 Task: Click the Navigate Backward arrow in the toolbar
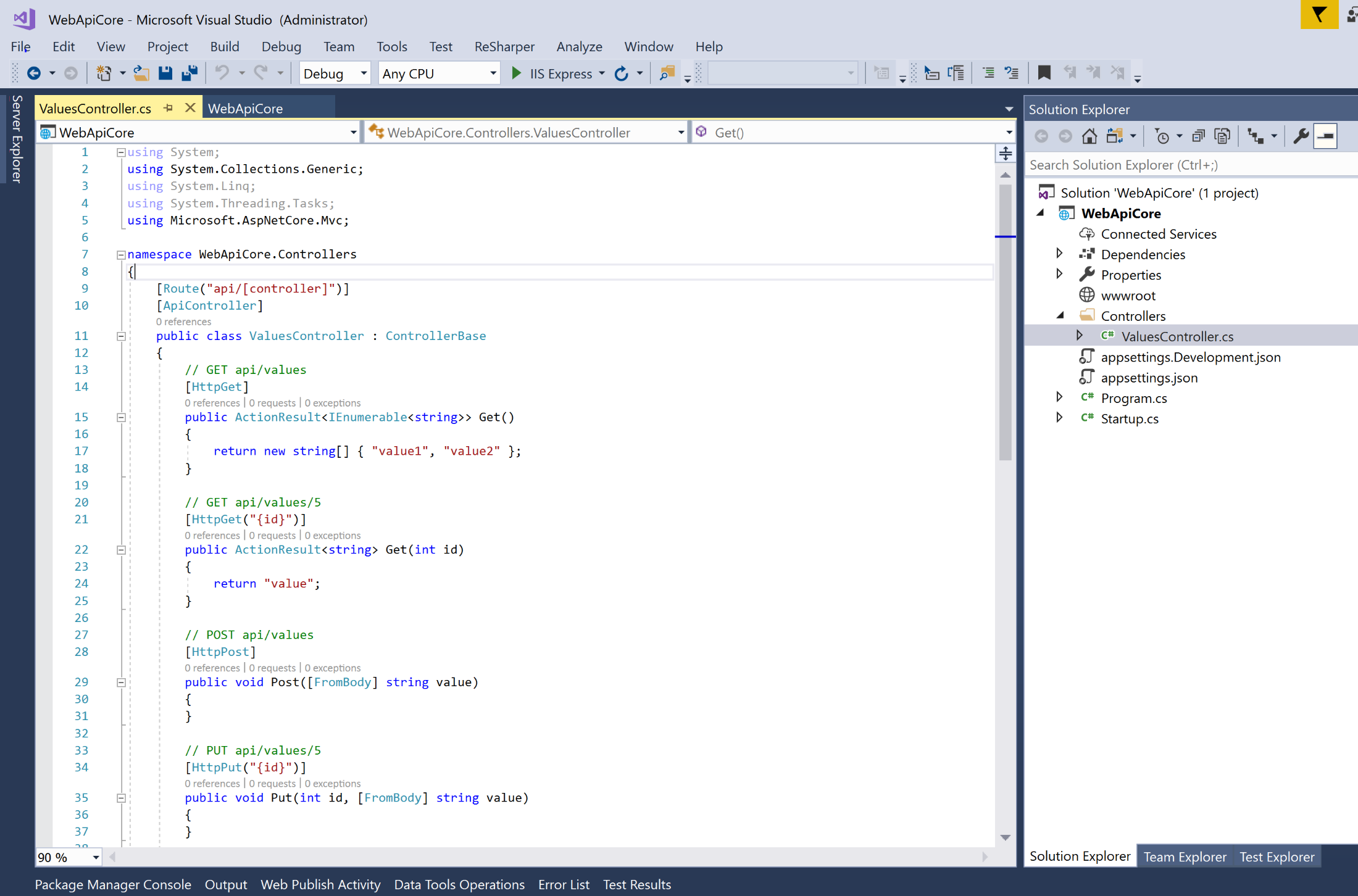pyautogui.click(x=34, y=73)
